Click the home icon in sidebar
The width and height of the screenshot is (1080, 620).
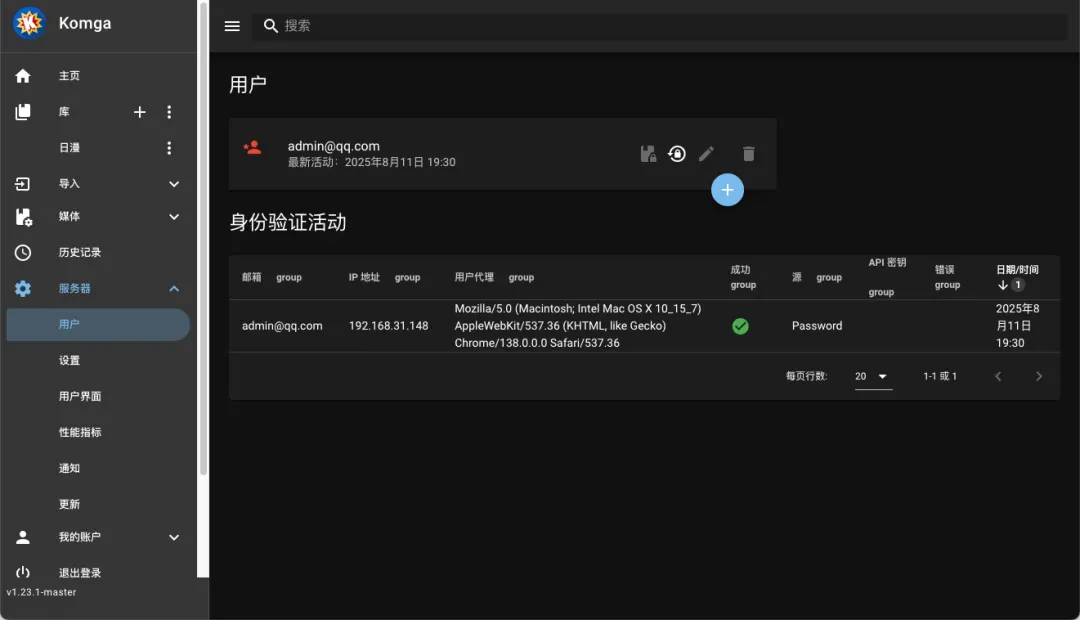pos(23,76)
